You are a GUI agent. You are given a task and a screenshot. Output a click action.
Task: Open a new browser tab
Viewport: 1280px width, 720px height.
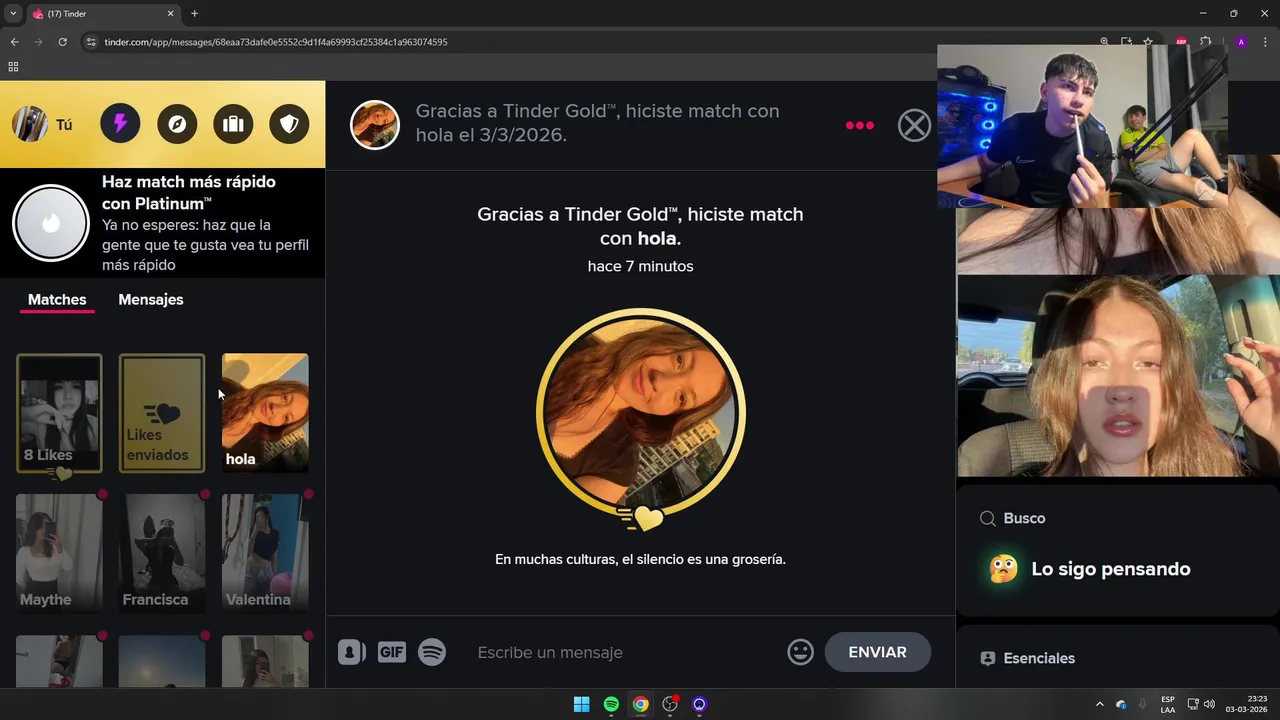194,14
